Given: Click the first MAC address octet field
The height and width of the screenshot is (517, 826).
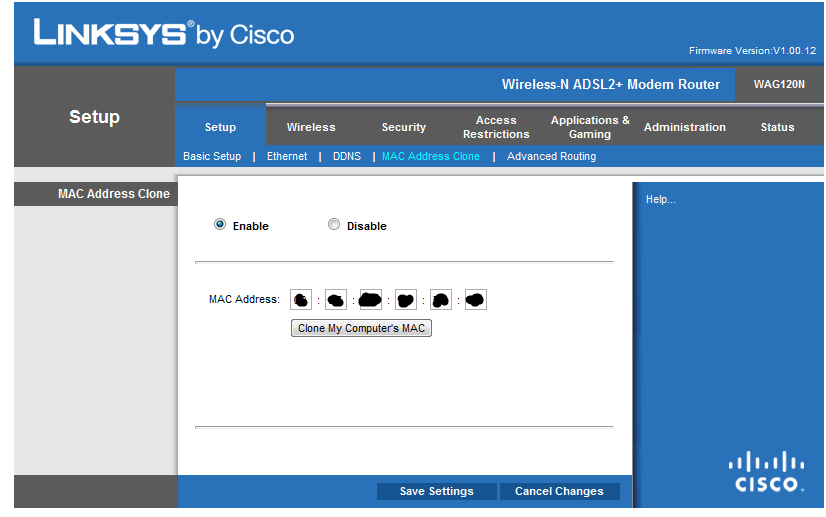Looking at the screenshot, I should tap(301, 299).
